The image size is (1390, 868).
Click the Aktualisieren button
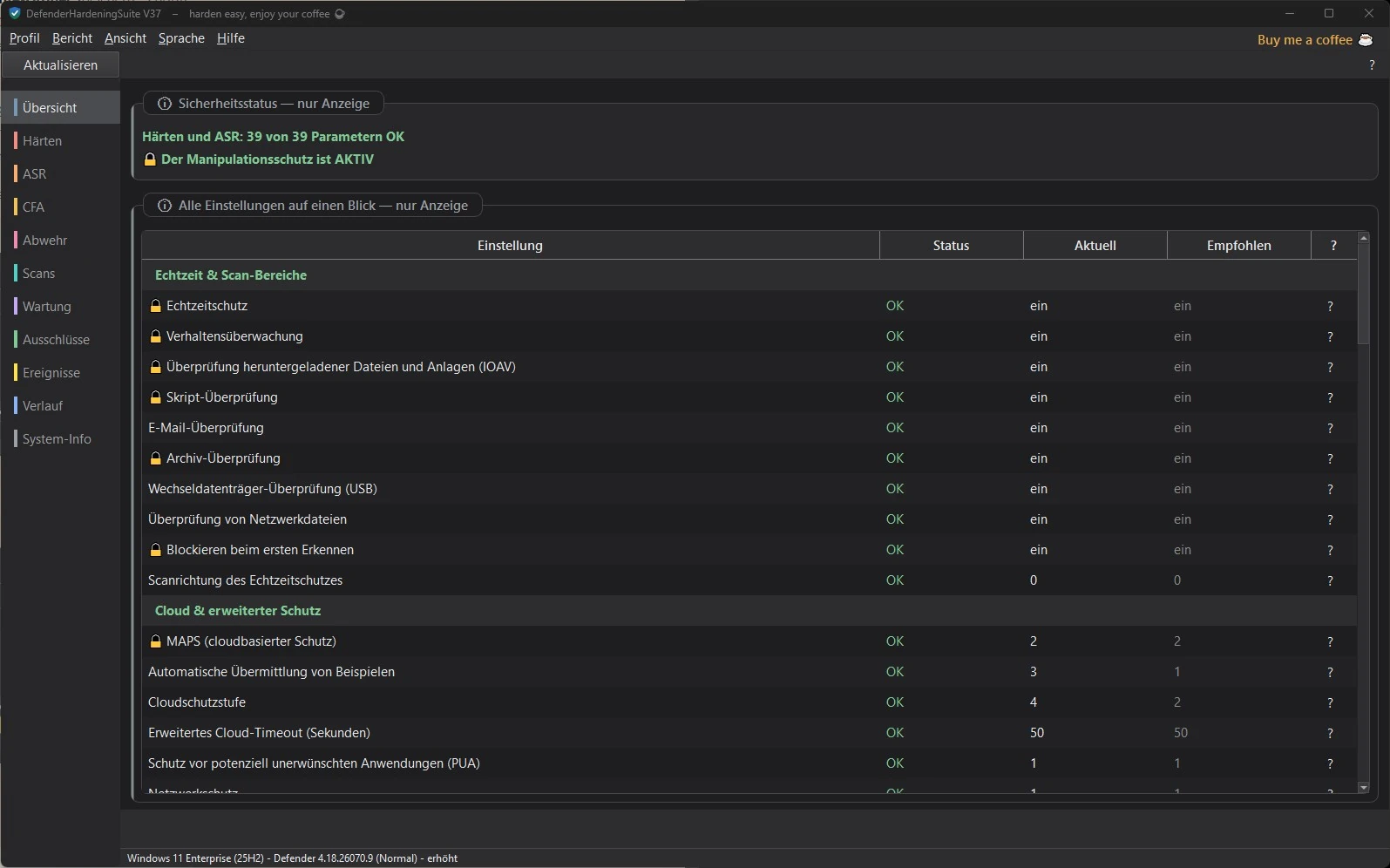pyautogui.click(x=60, y=65)
